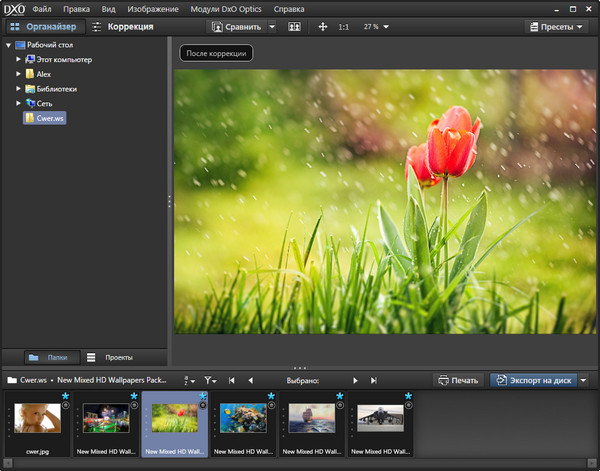Jump to first image in filmstrip
This screenshot has width=600, height=471.
[x=232, y=381]
